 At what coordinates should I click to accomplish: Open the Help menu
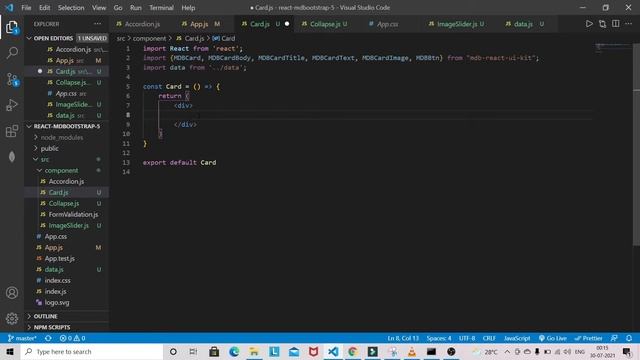click(x=188, y=8)
